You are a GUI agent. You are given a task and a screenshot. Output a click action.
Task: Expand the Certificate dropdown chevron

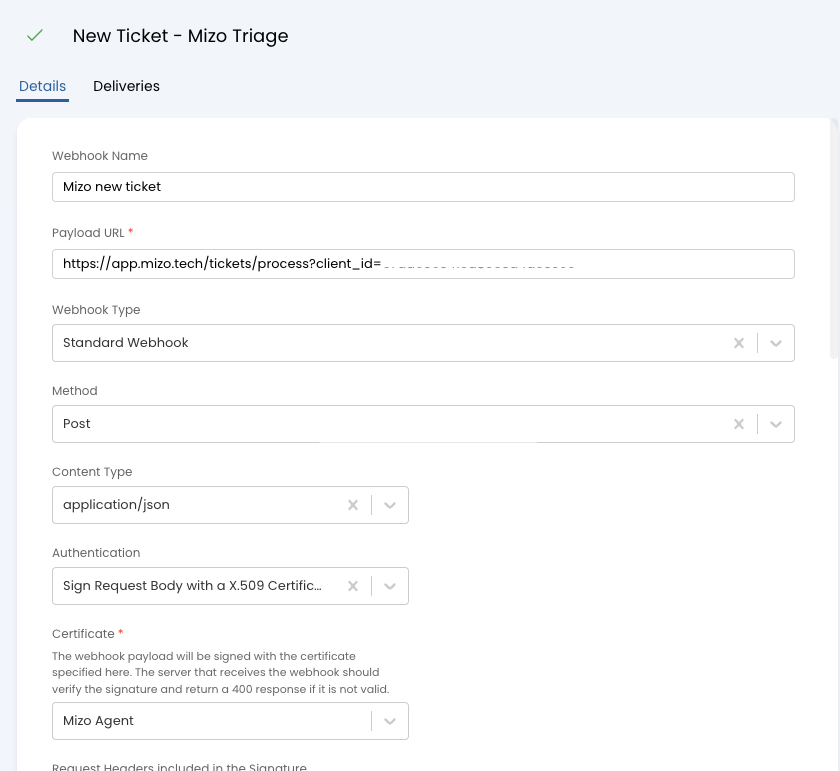pos(390,721)
